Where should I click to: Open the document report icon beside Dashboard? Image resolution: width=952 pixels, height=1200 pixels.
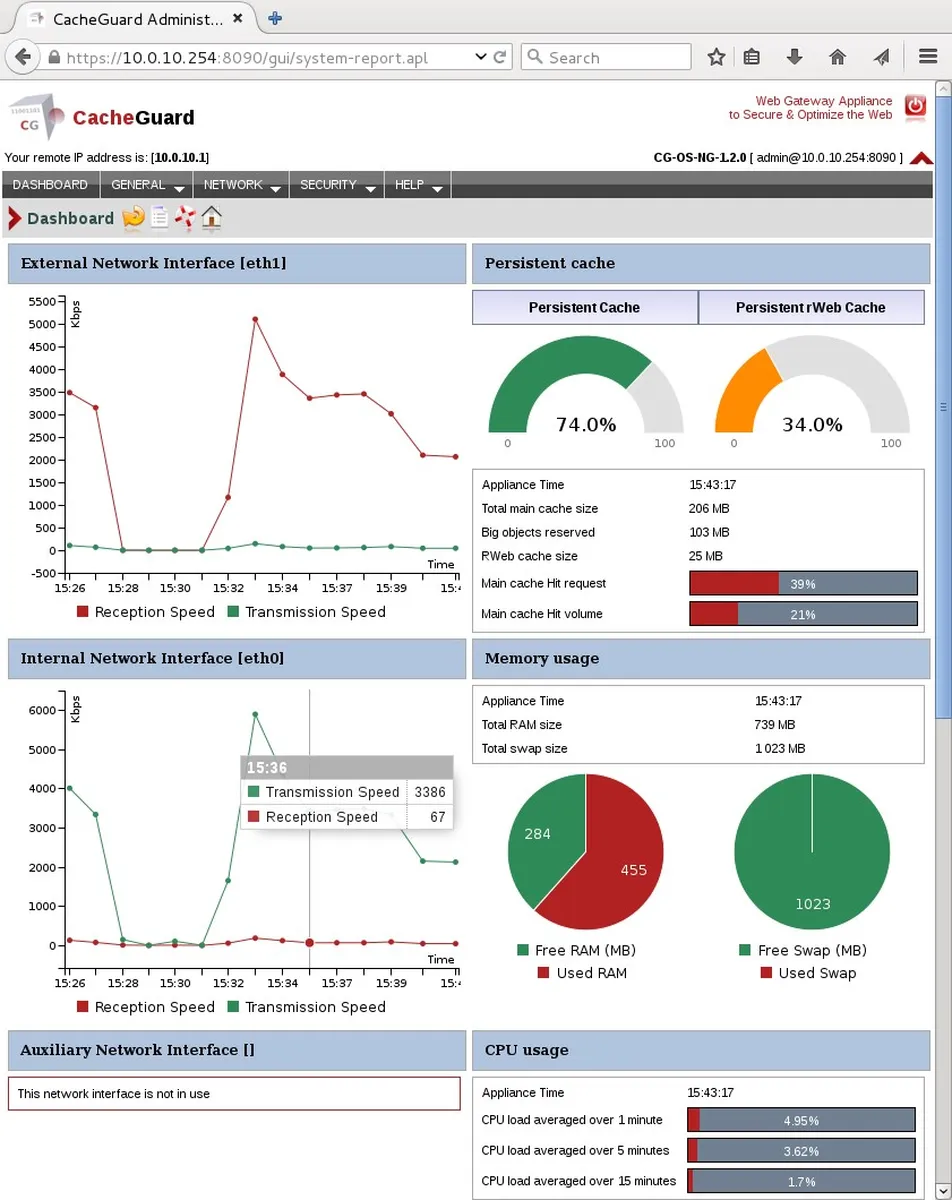coord(160,218)
